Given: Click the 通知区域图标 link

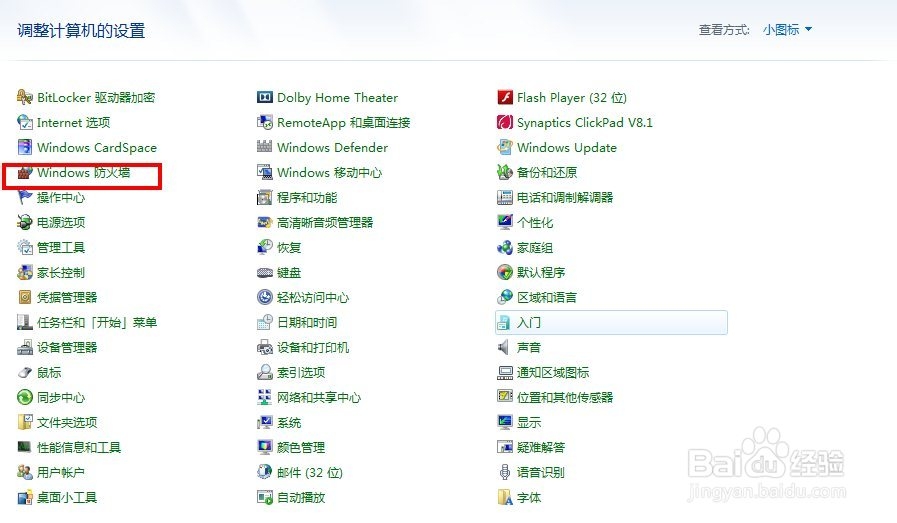Looking at the screenshot, I should 553,373.
